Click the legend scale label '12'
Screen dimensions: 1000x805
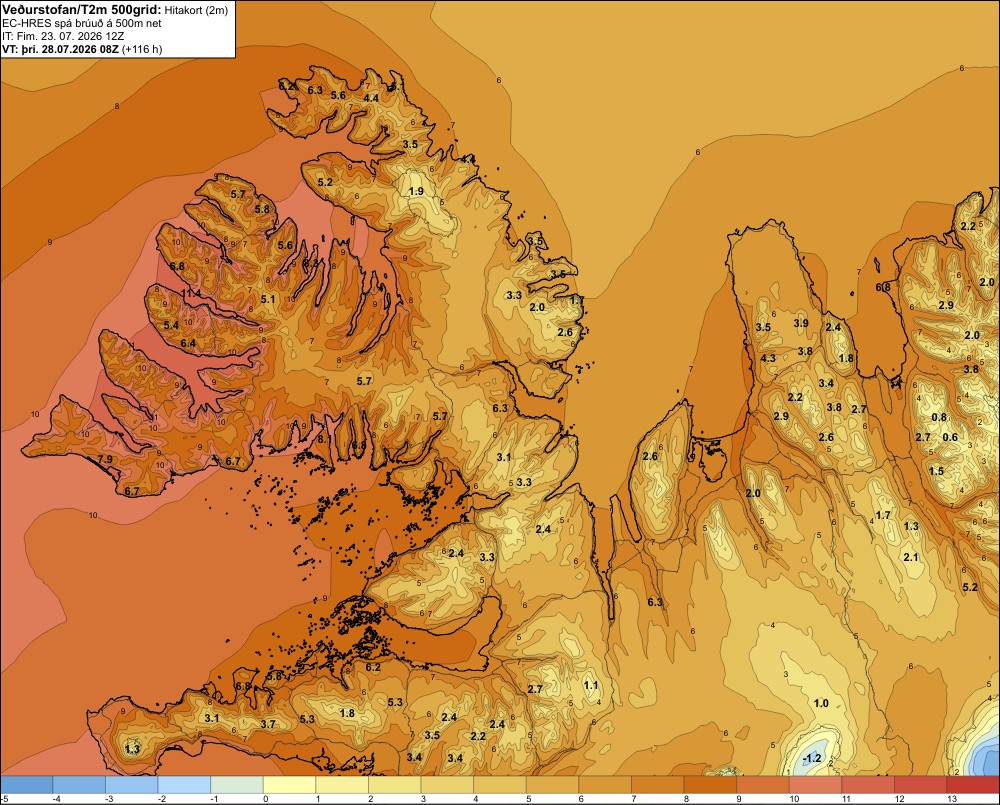tap(899, 799)
